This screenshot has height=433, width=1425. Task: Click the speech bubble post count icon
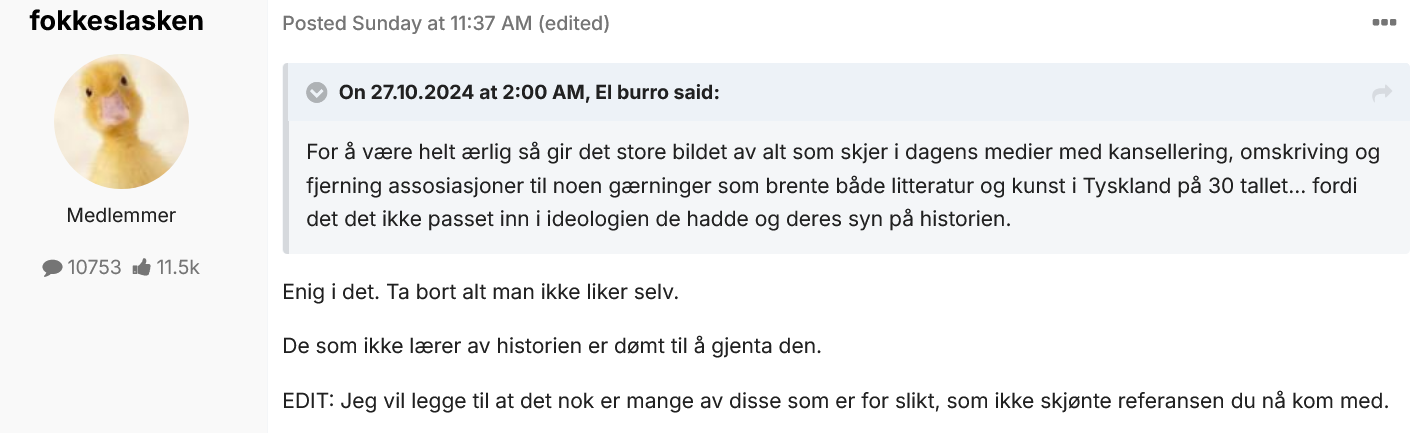click(x=52, y=267)
